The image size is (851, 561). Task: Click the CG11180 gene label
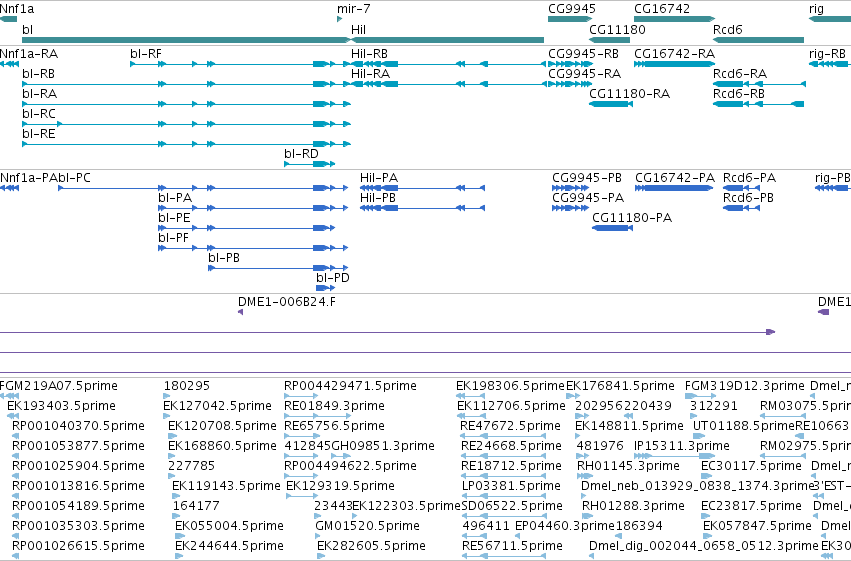click(617, 29)
